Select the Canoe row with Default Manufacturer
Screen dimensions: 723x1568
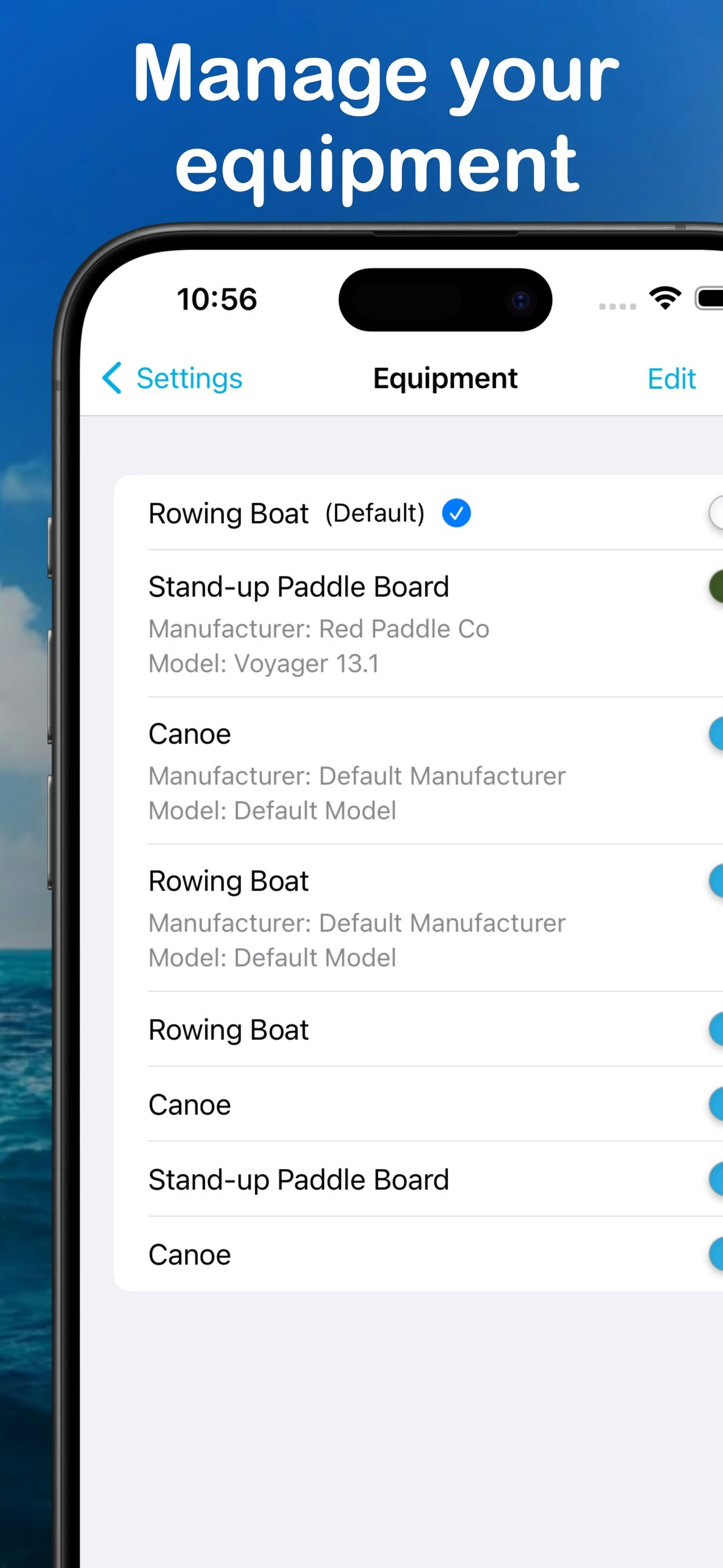coord(419,771)
